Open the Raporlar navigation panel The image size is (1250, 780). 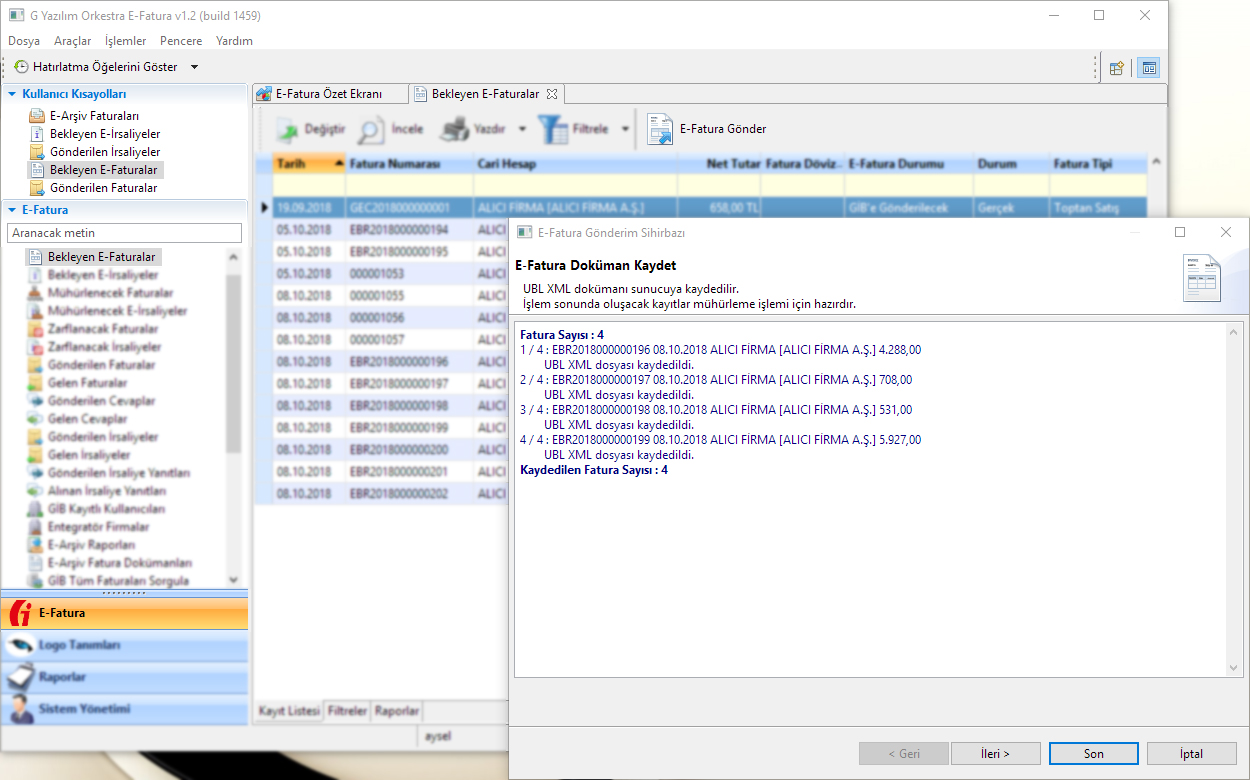(x=124, y=678)
